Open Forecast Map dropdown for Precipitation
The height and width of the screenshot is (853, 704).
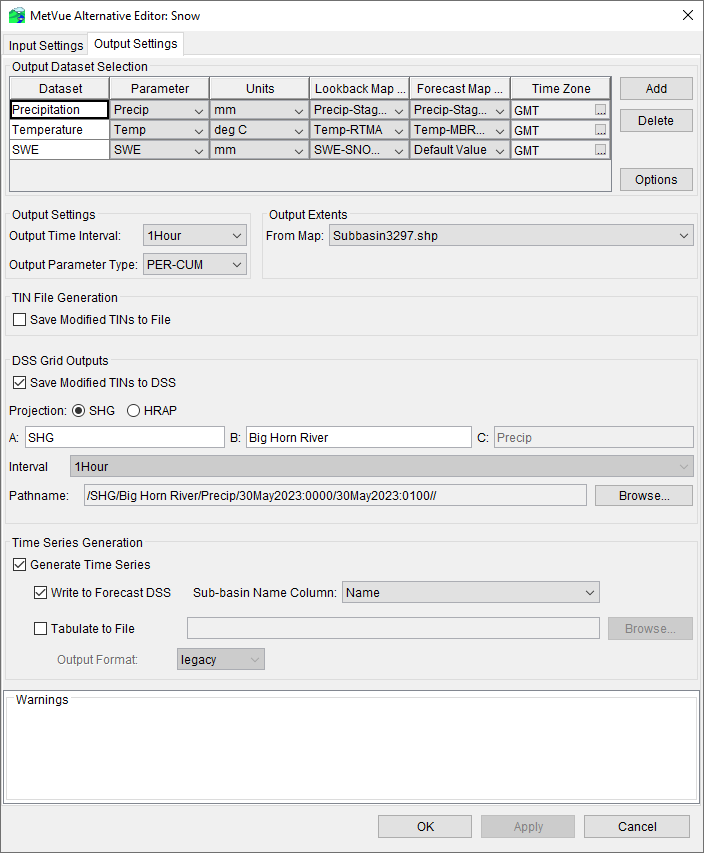click(x=460, y=110)
